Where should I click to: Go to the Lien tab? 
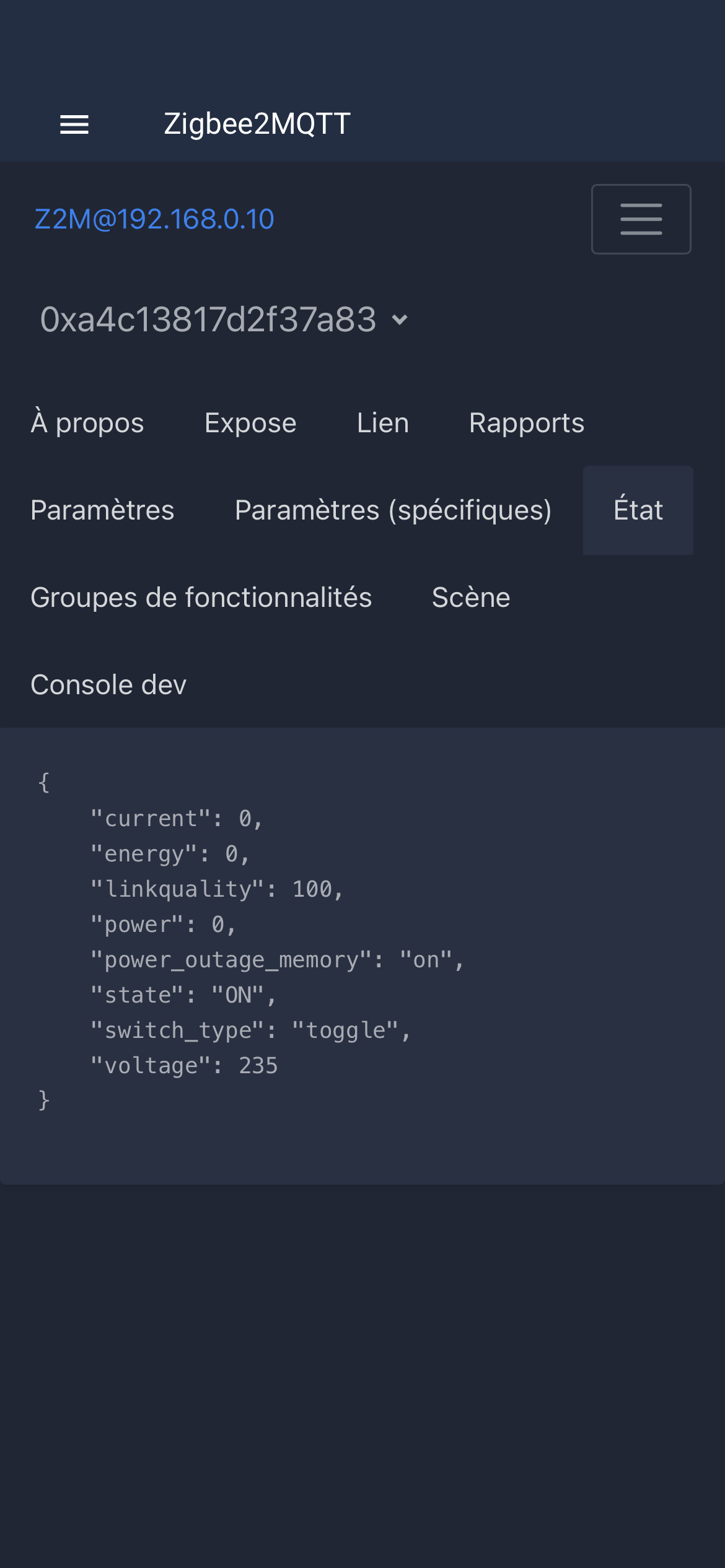[383, 423]
